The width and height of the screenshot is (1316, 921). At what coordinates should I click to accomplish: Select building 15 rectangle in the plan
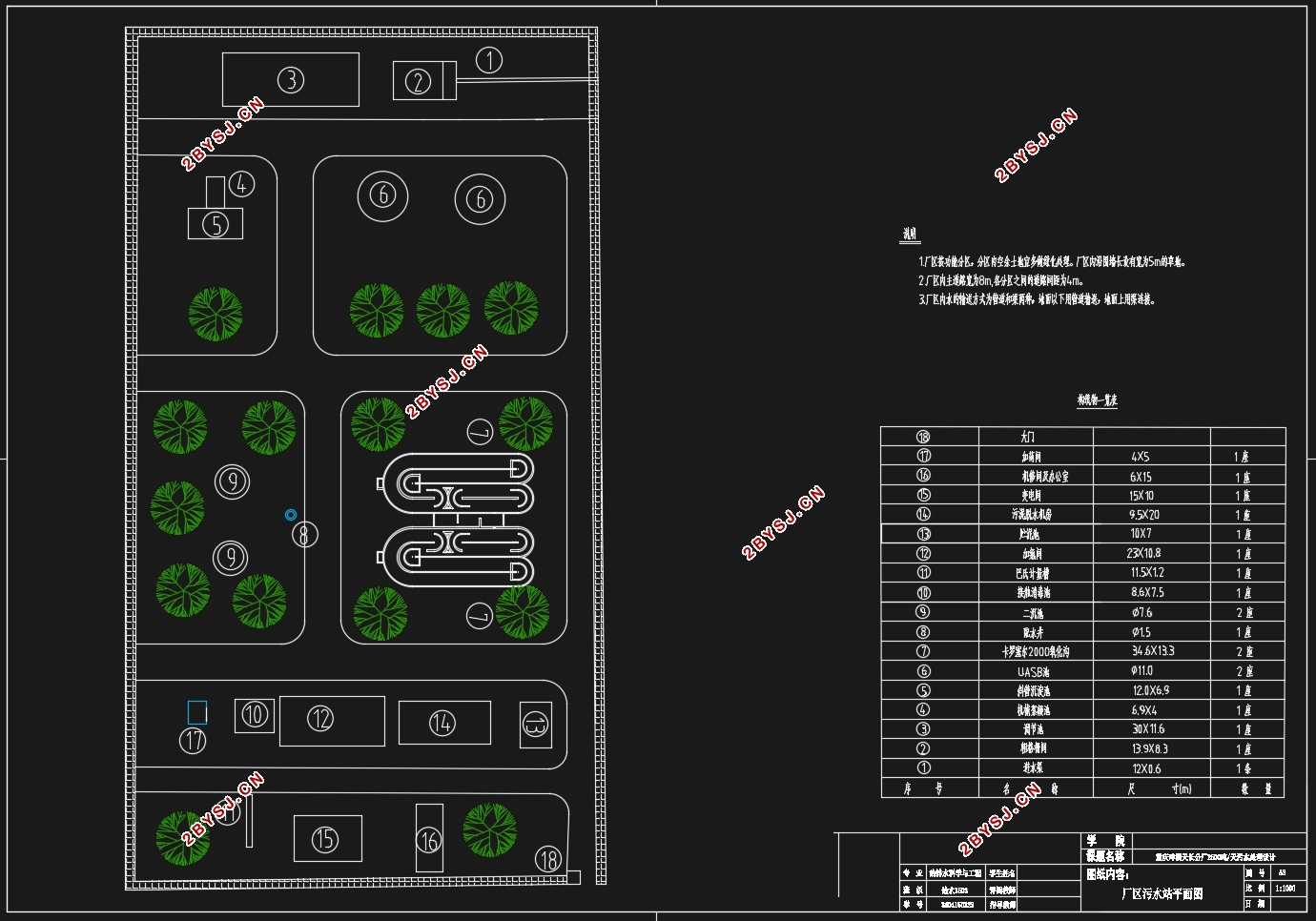[327, 839]
